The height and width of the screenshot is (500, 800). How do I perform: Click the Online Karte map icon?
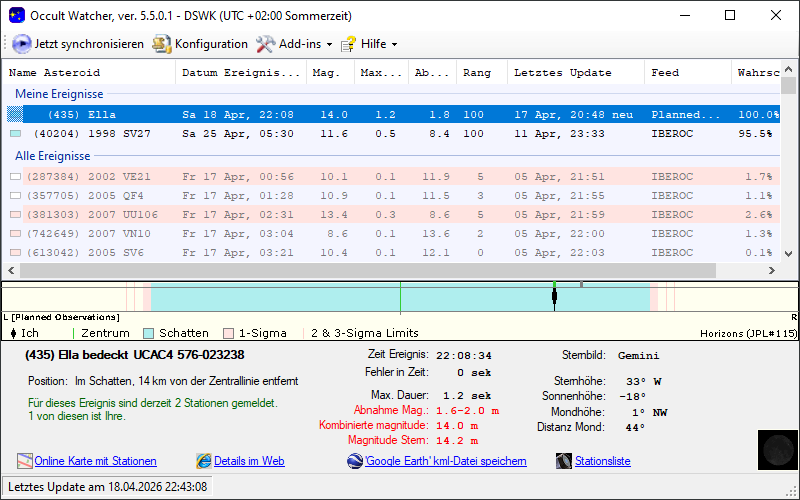24,461
